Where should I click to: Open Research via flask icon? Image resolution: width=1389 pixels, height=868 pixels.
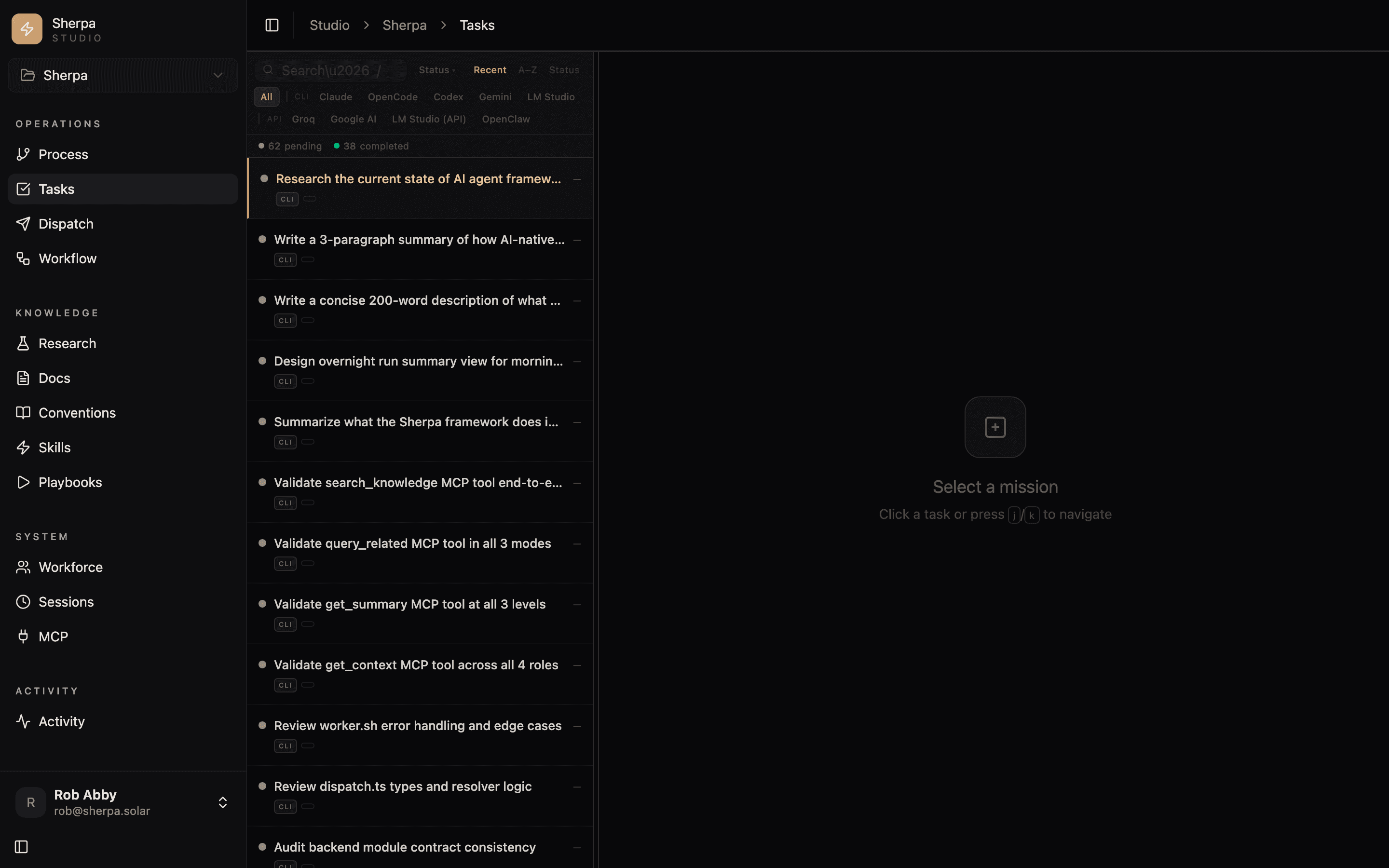click(x=23, y=343)
